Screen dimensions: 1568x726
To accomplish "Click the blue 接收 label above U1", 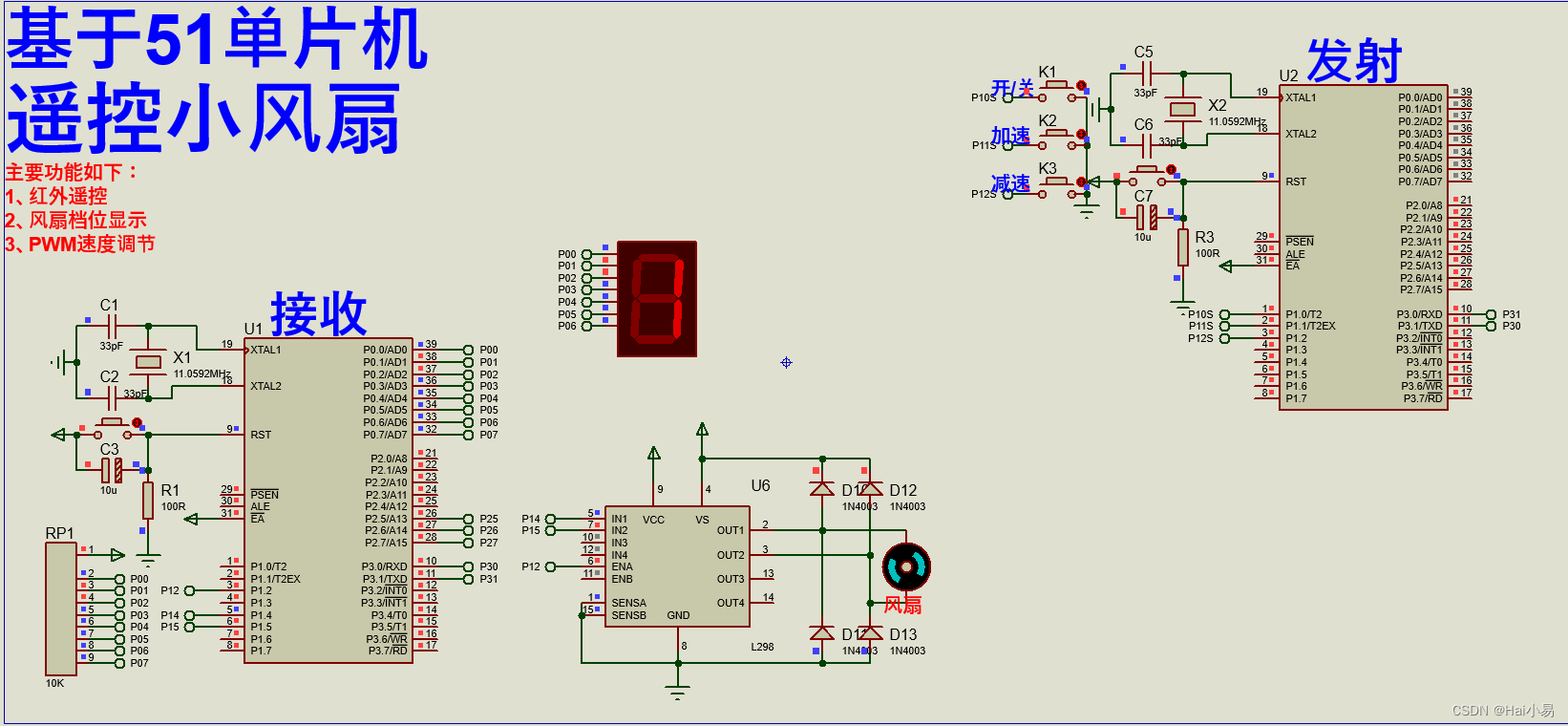I will pyautogui.click(x=319, y=313).
